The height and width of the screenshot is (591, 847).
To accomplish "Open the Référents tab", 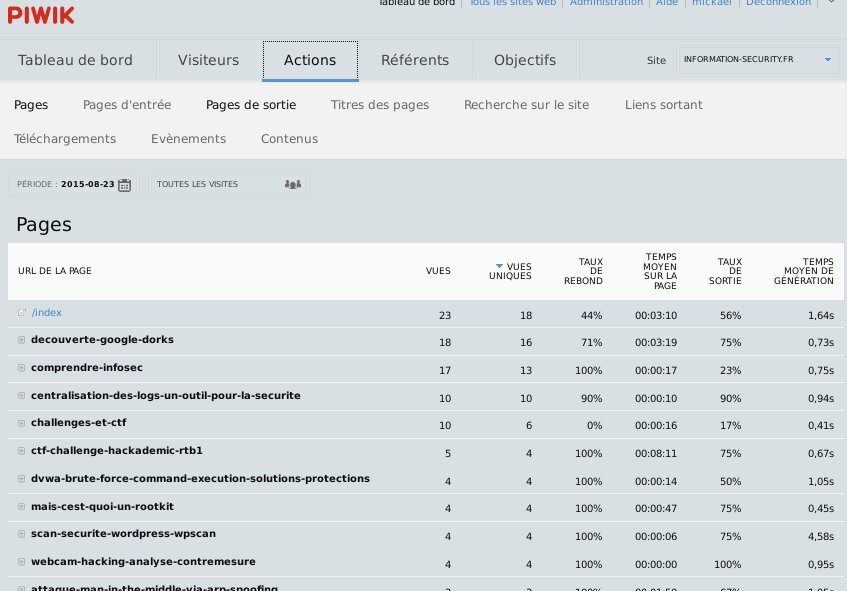I will [414, 60].
